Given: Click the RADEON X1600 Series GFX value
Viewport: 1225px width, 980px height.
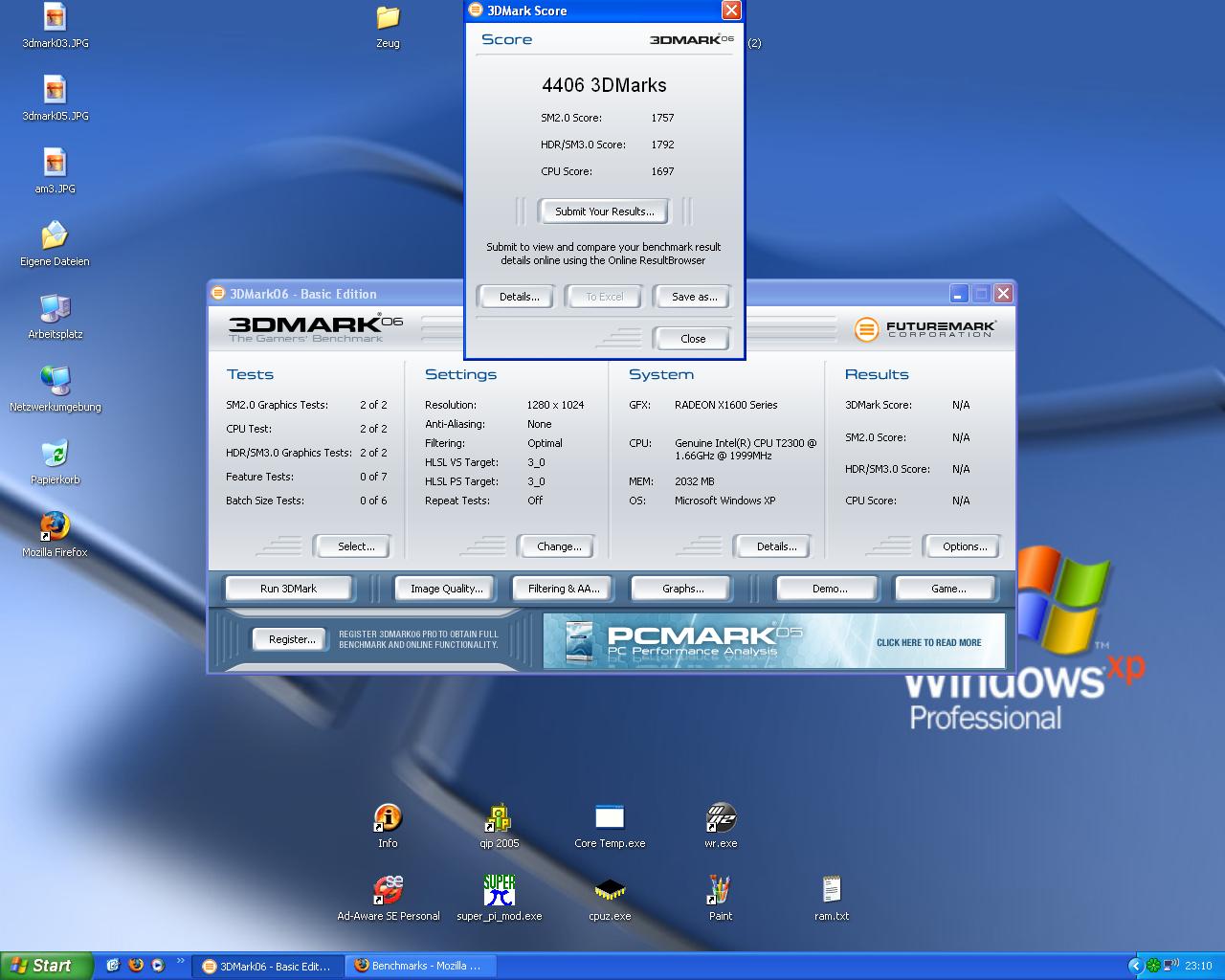Looking at the screenshot, I should point(725,405).
